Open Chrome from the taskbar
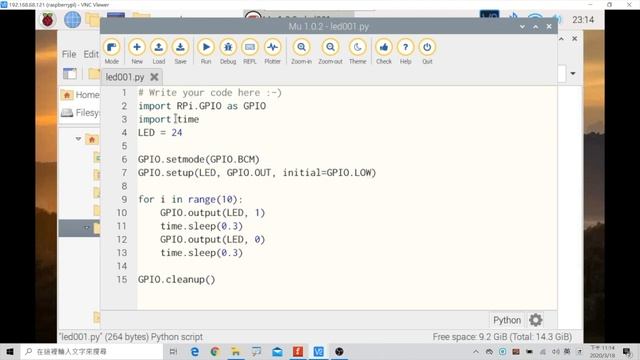Screen dimensions: 640x360 215,351
